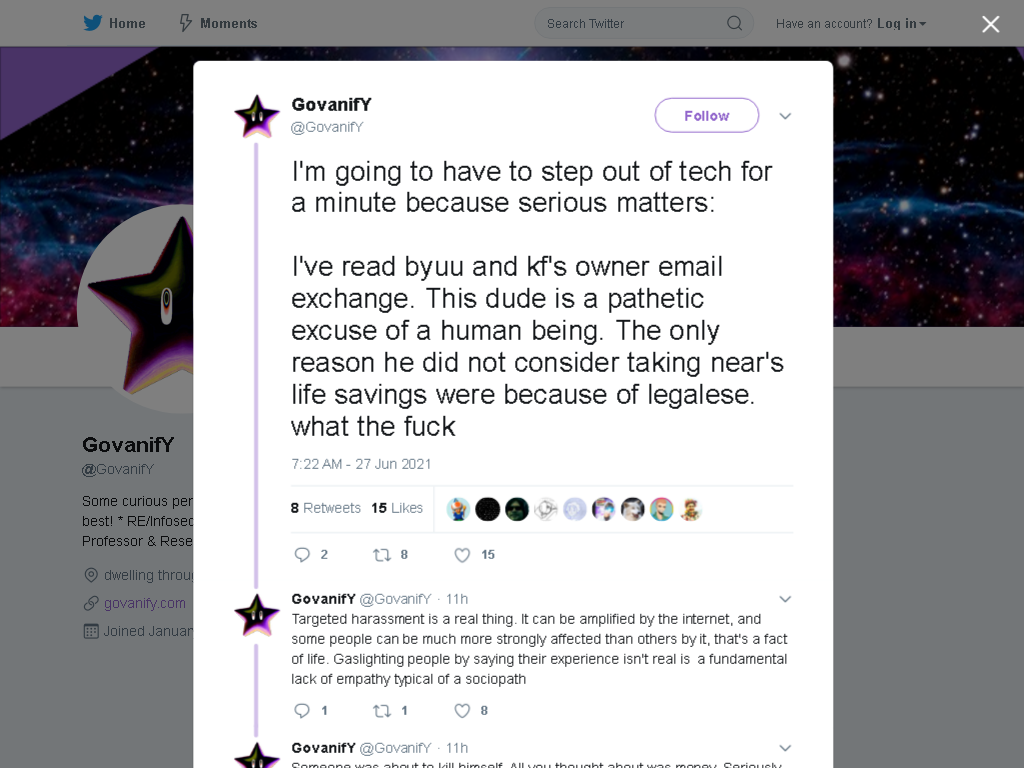Reply to the targeted harassment tweet

pos(302,711)
